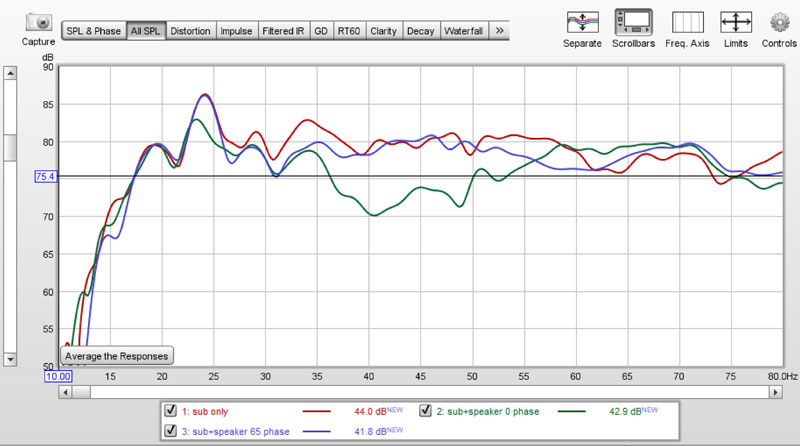Click the vertical scrollbar up arrow
Viewport: 800px width, 446px height.
click(10, 73)
